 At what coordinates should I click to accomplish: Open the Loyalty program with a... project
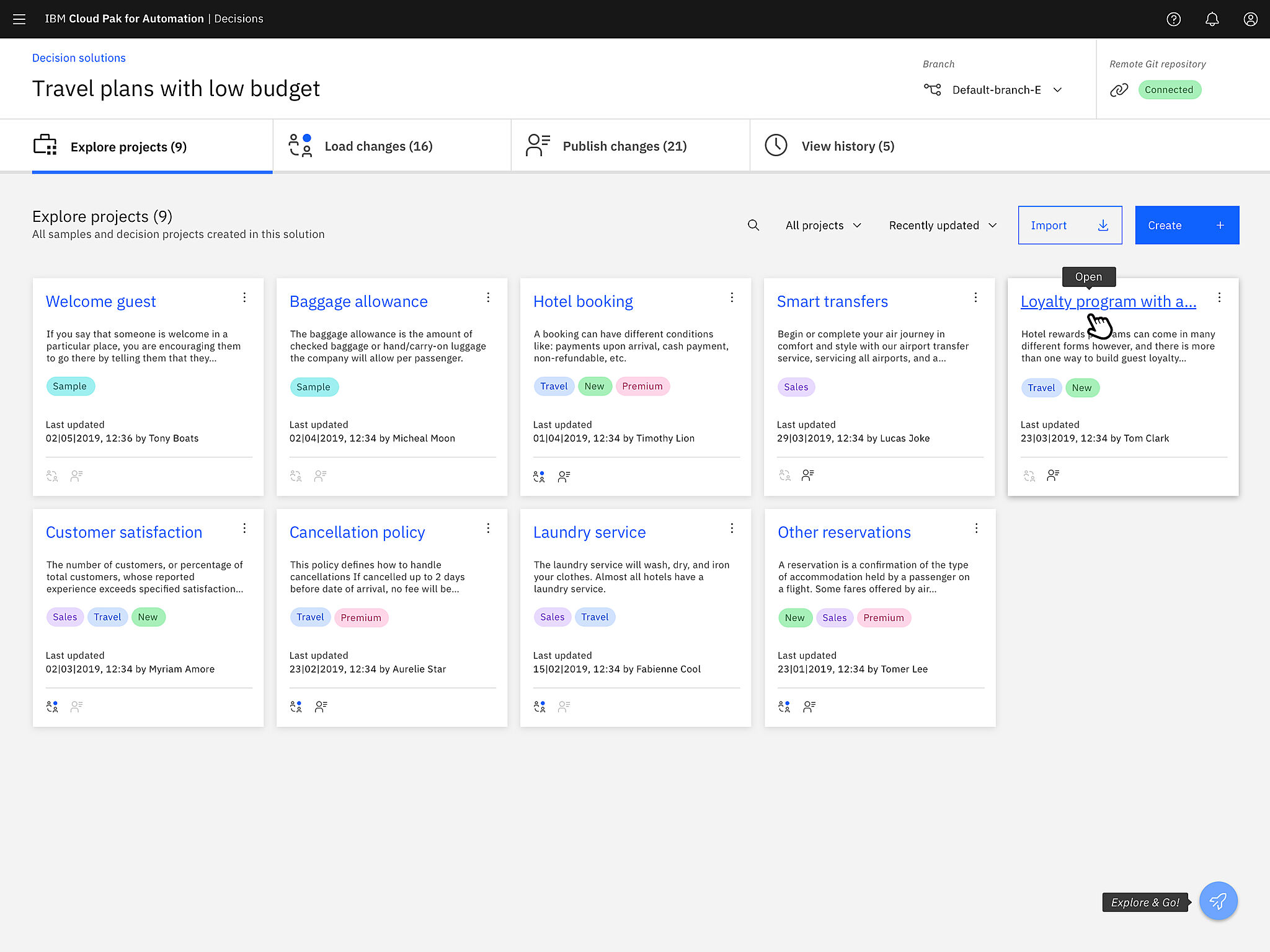(x=1108, y=301)
